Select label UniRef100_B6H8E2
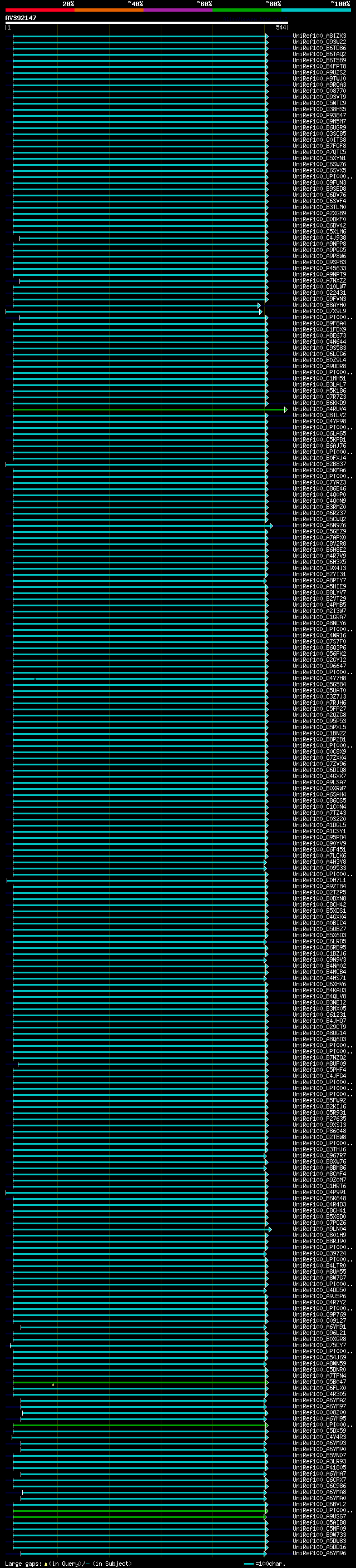The height and width of the screenshot is (1568, 356). click(319, 550)
